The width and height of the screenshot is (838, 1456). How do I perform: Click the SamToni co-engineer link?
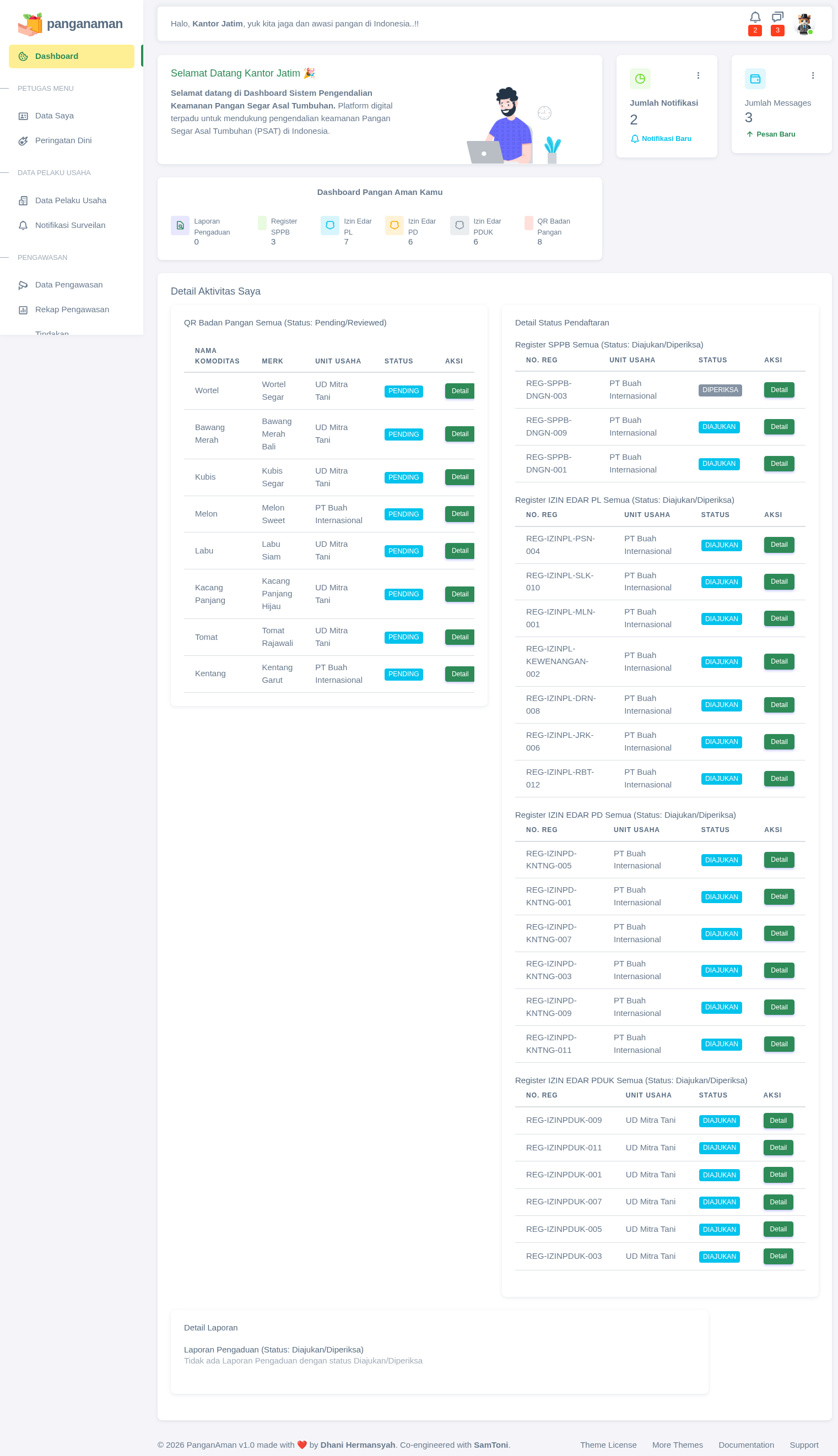[490, 1445]
